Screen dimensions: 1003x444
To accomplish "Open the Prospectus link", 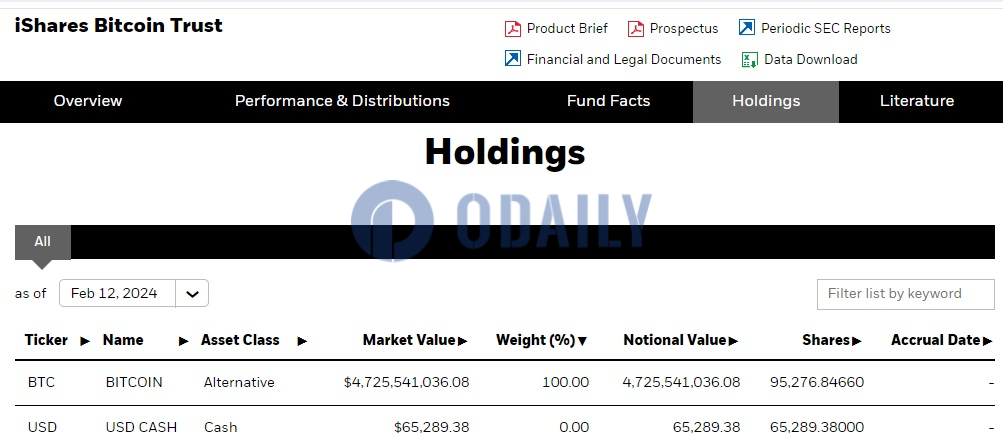I will coord(684,29).
